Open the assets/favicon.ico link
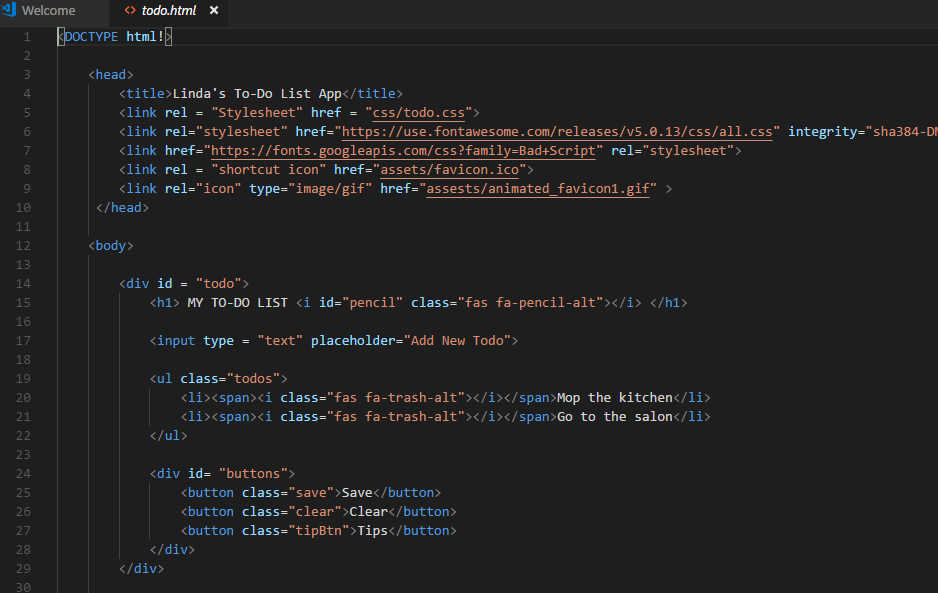Viewport: 938px width, 593px height. [x=450, y=170]
